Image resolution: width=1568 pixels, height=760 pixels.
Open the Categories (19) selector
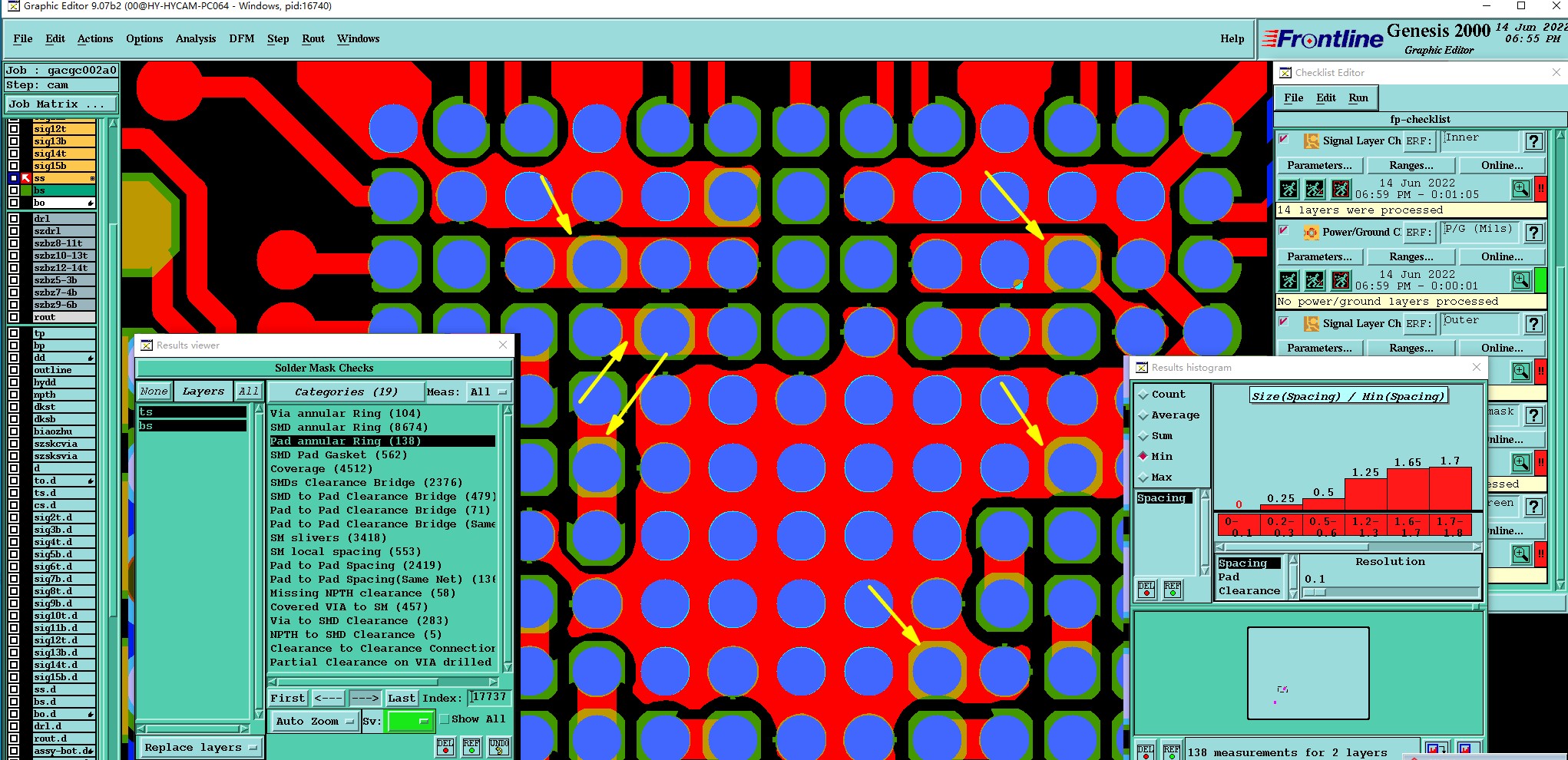(346, 392)
